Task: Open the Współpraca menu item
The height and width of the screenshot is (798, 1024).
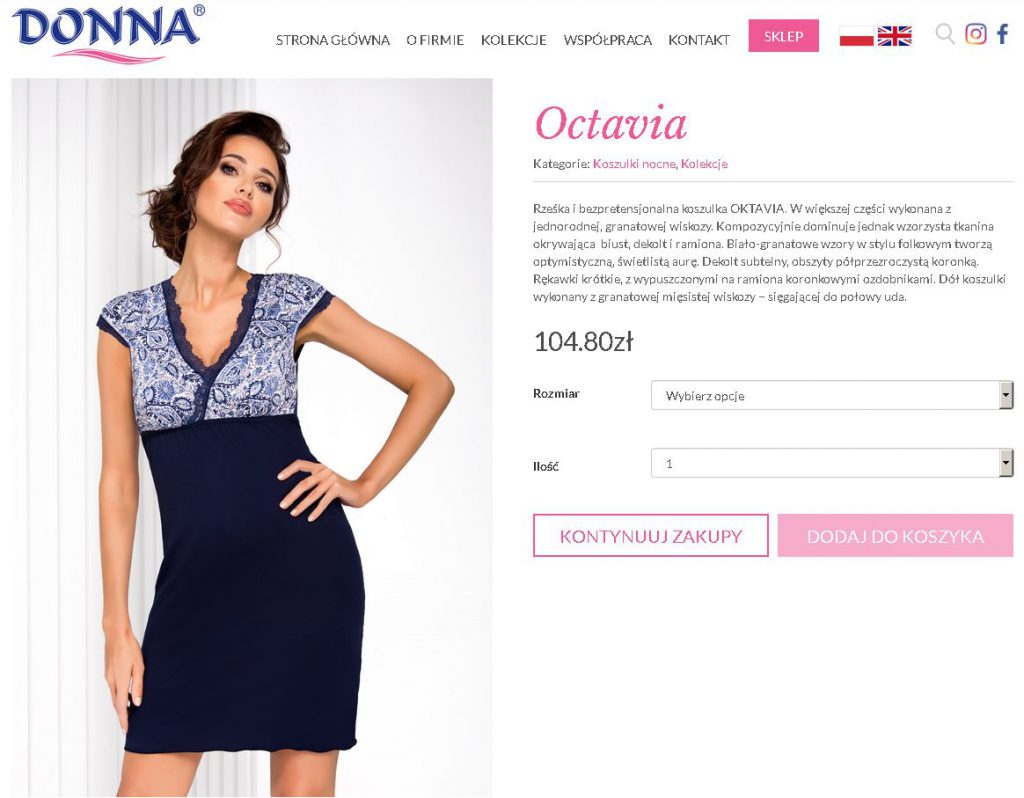Action: coord(607,40)
